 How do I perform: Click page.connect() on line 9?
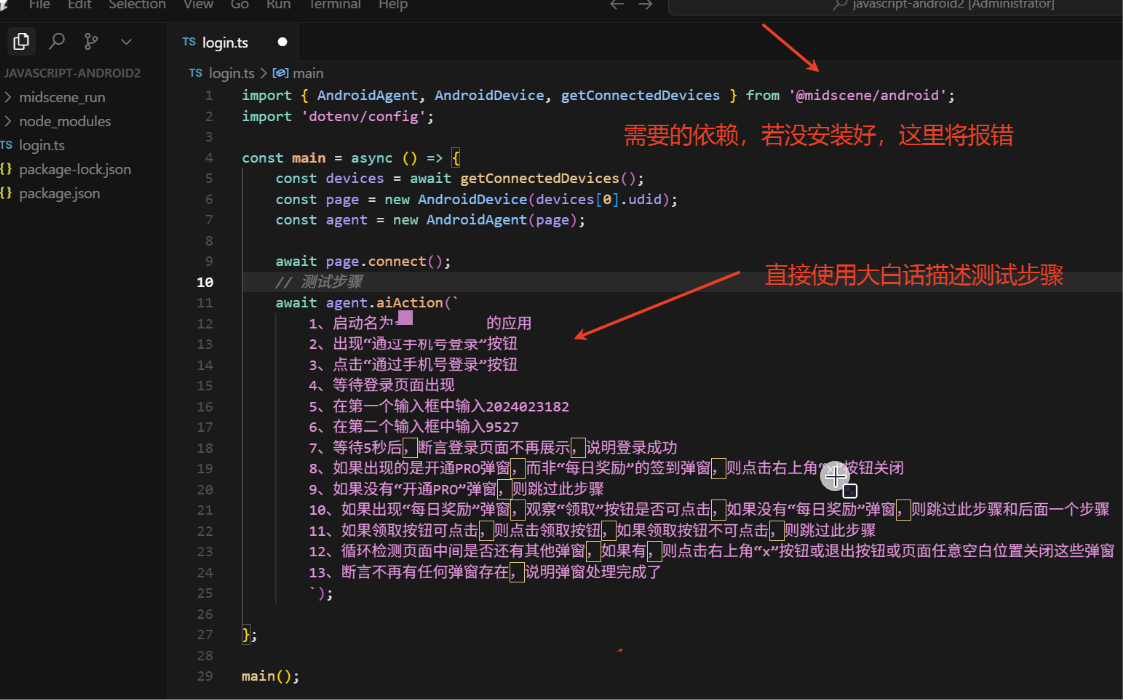tap(385, 262)
